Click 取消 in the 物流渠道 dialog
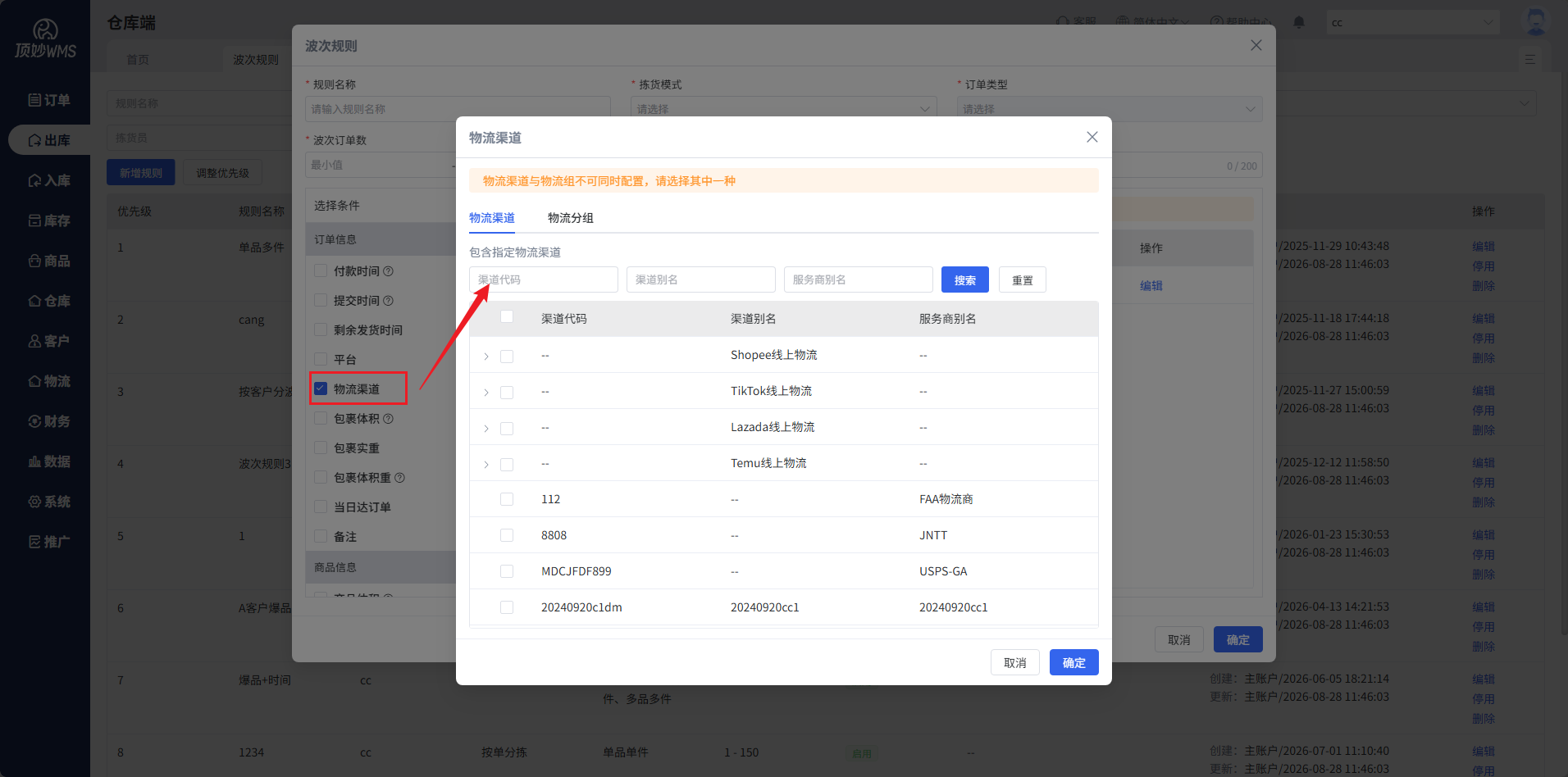The width and height of the screenshot is (1568, 777). 1015,662
